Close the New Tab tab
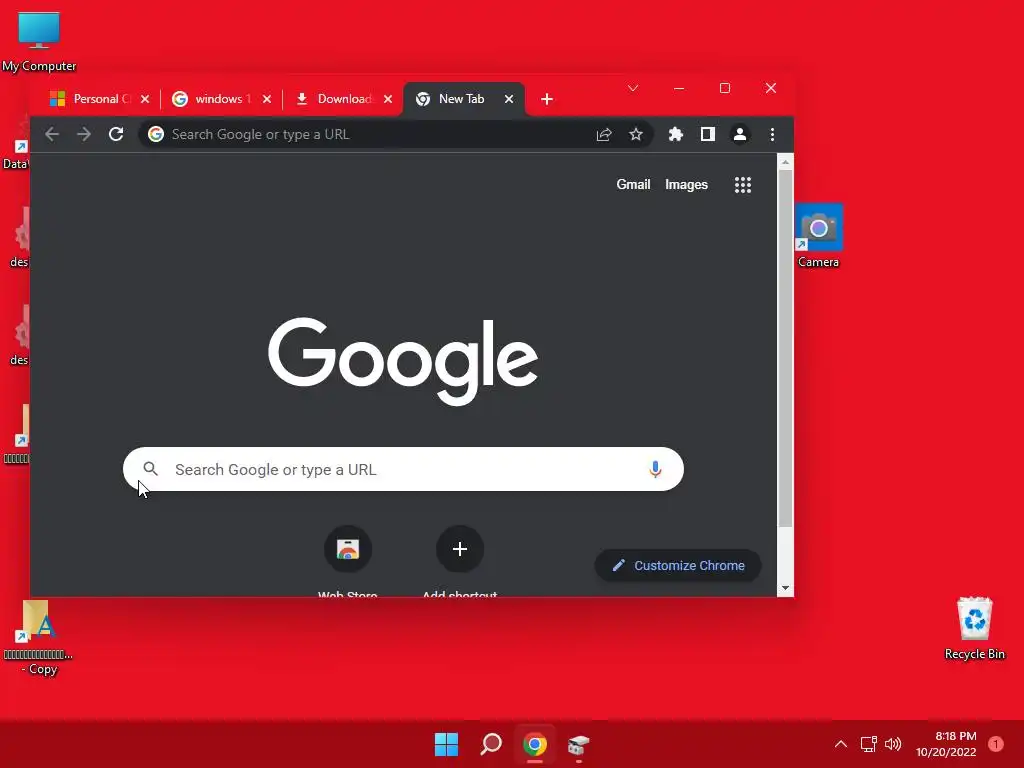 (509, 99)
